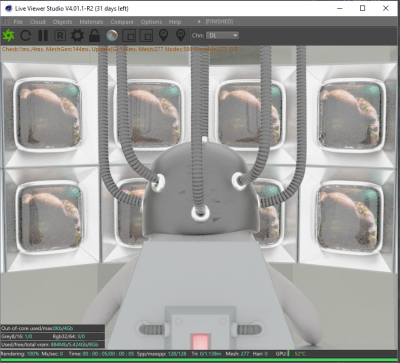Image resolution: width=400 pixels, height=363 pixels.
Task: Select the pick material M pin
Action: [181, 35]
